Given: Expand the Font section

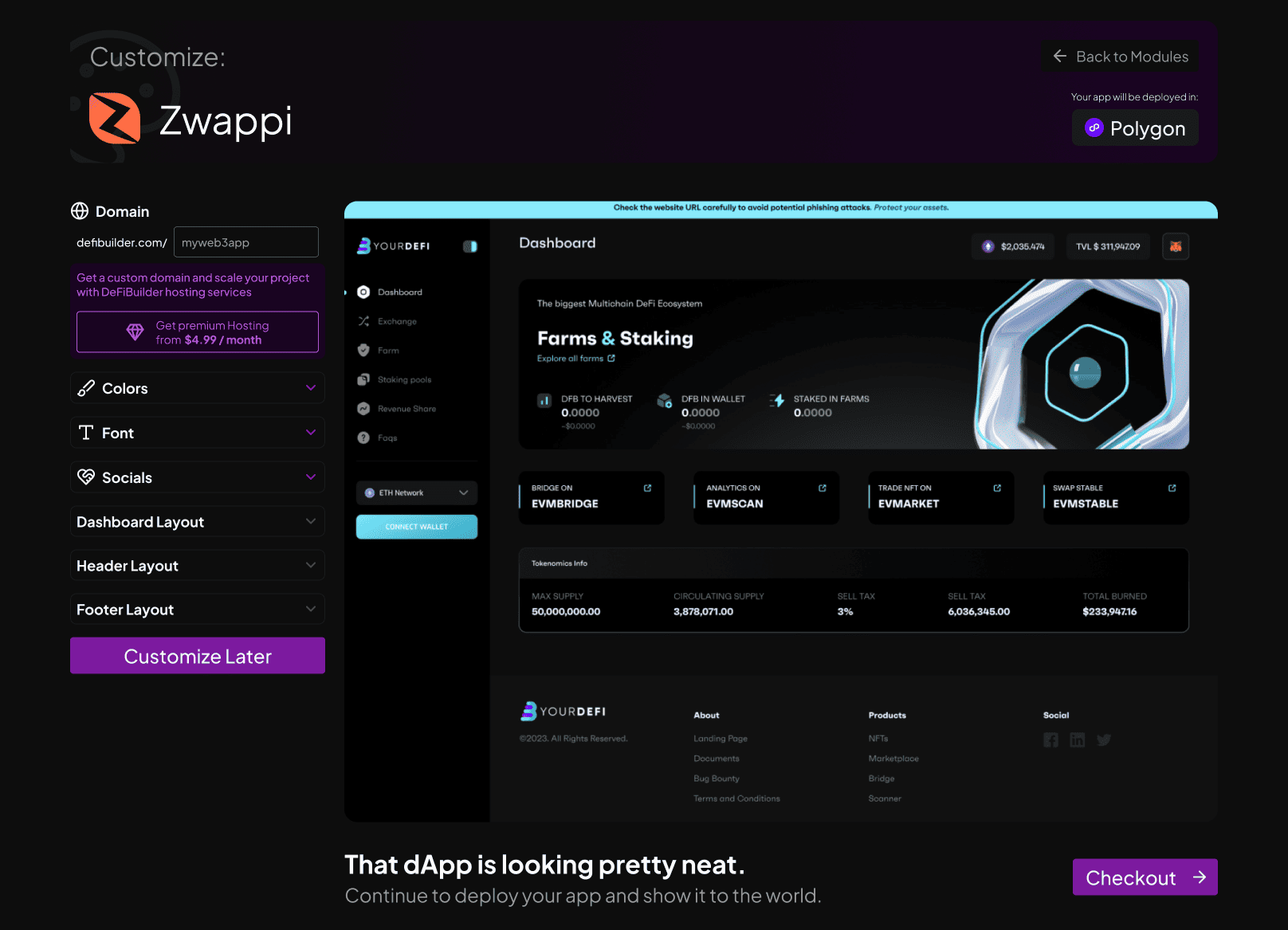Looking at the screenshot, I should pyautogui.click(x=198, y=433).
